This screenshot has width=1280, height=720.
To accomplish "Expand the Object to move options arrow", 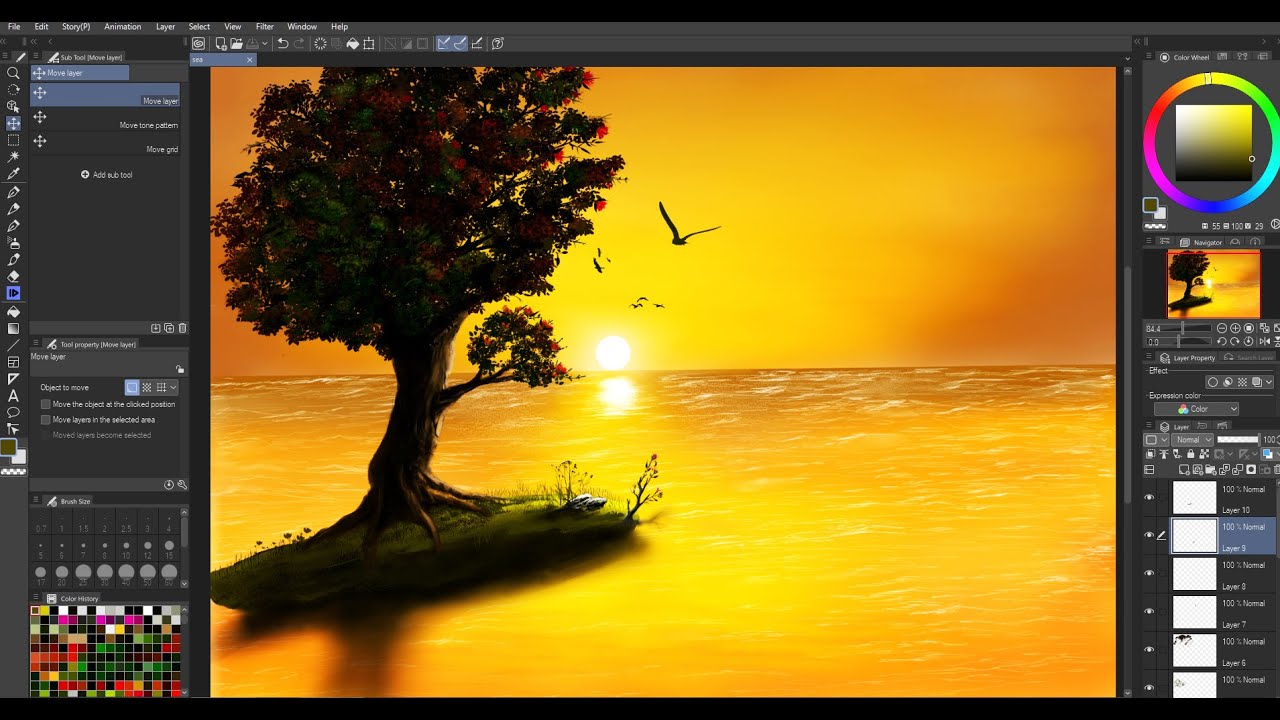I will click(x=173, y=387).
